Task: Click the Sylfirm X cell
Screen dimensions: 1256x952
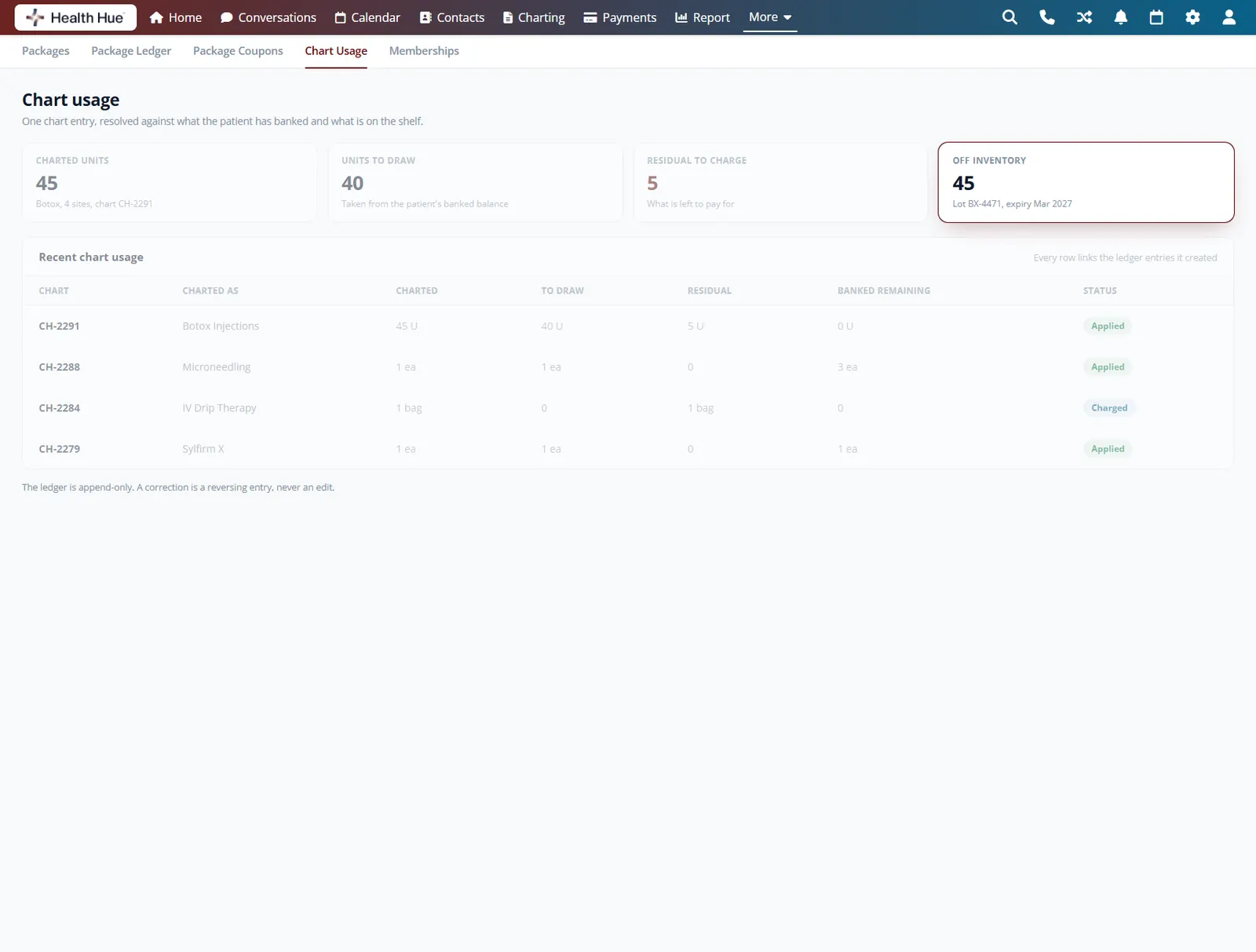Action: (203, 448)
